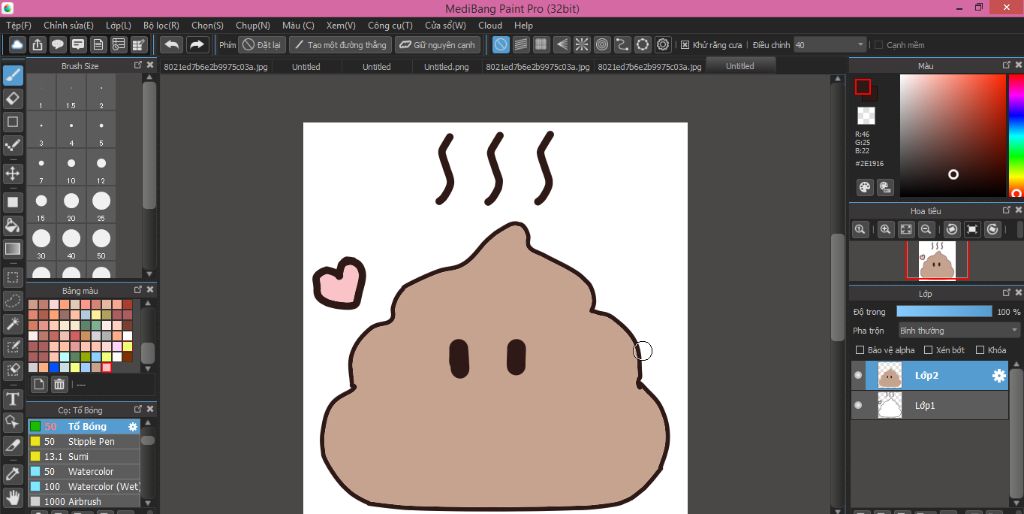The image size is (1024, 514).
Task: Enable parallel lines snap
Action: 520,44
